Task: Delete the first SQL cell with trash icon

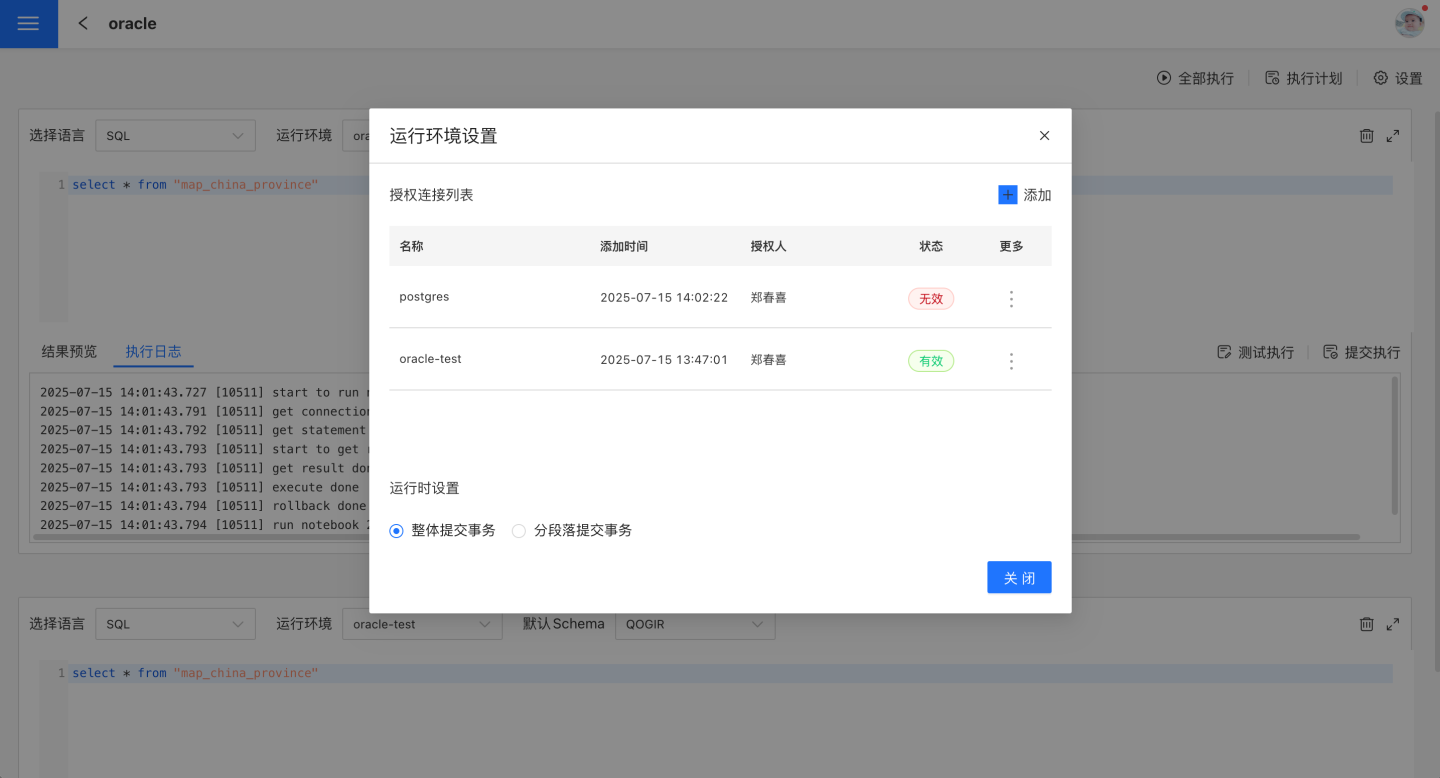Action: click(1366, 136)
